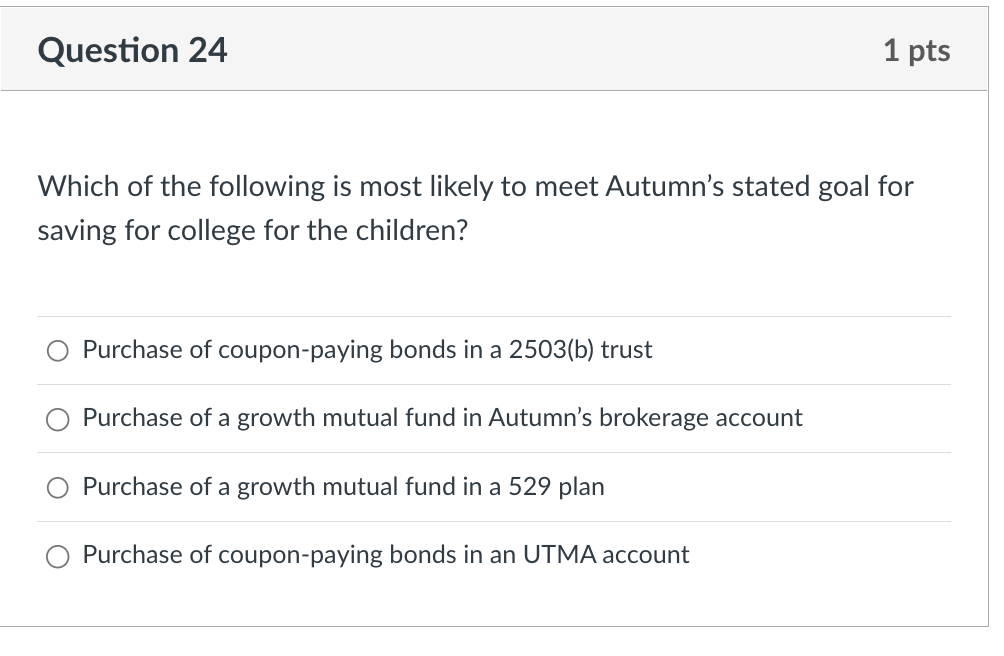Click the coupon-paying bonds UTMA answer text
Image resolution: width=1004 pixels, height=656 pixels.
coord(386,555)
